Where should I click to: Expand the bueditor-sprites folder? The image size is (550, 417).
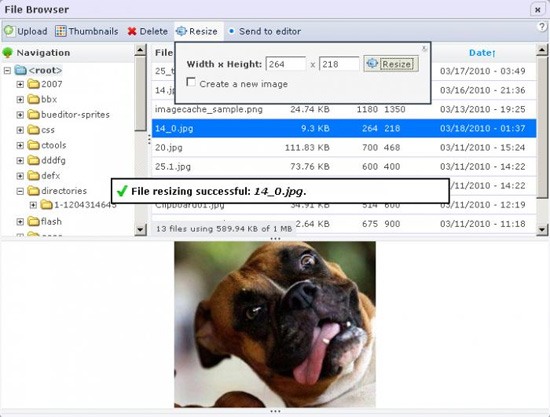pyautogui.click(x=20, y=115)
